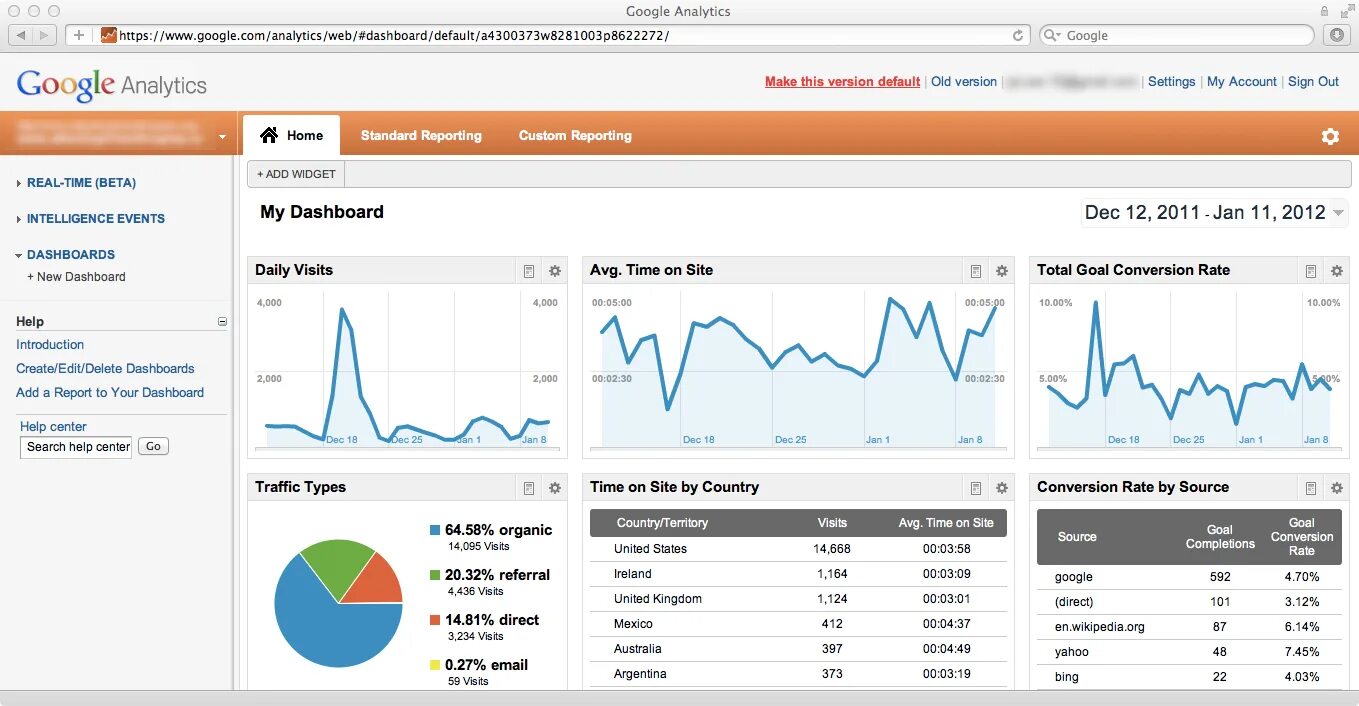The image size is (1359, 706).
Task: Open Time on Site by Country settings gear
Action: [x=1001, y=487]
